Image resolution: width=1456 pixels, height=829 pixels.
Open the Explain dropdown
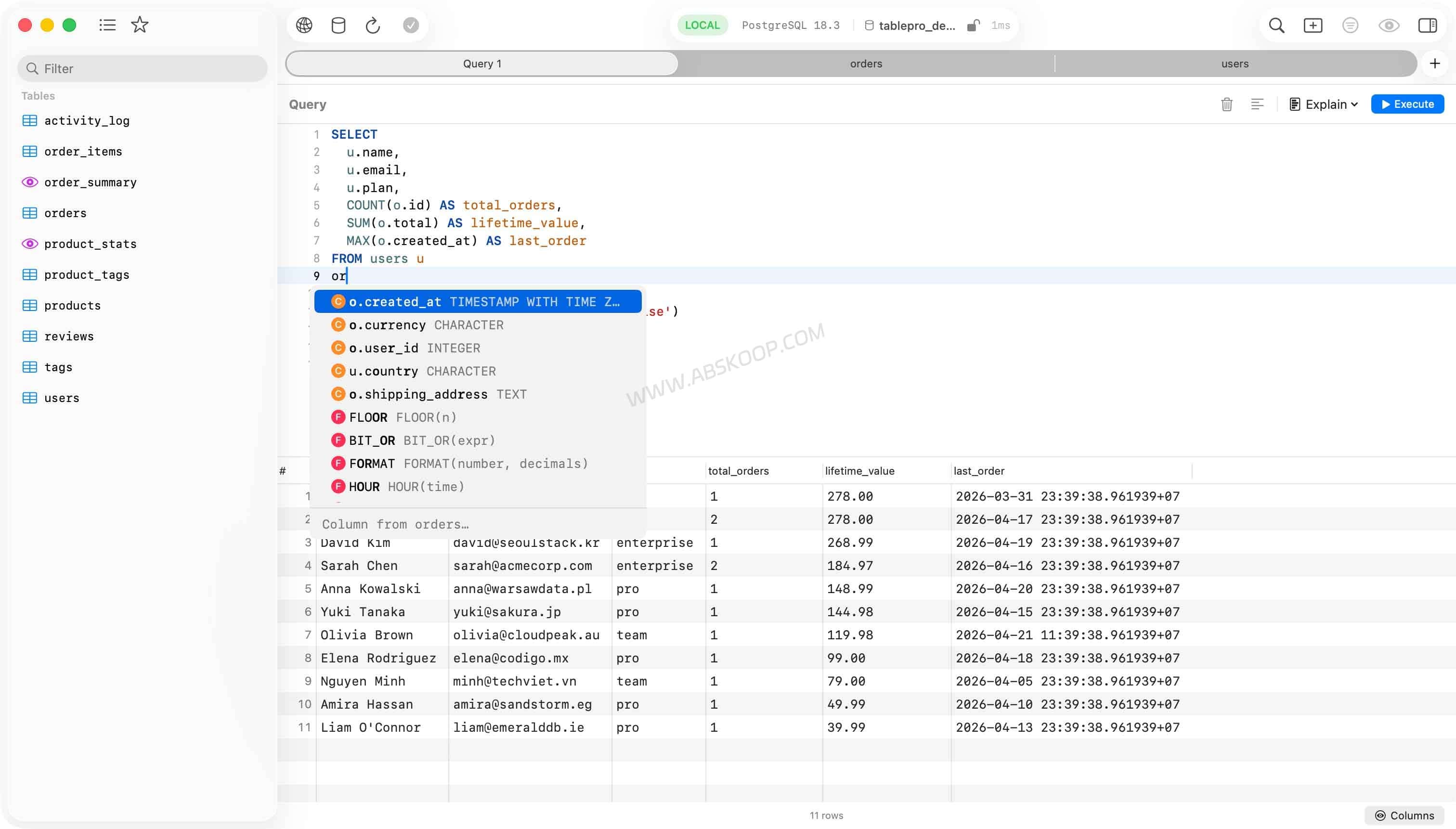point(1323,104)
